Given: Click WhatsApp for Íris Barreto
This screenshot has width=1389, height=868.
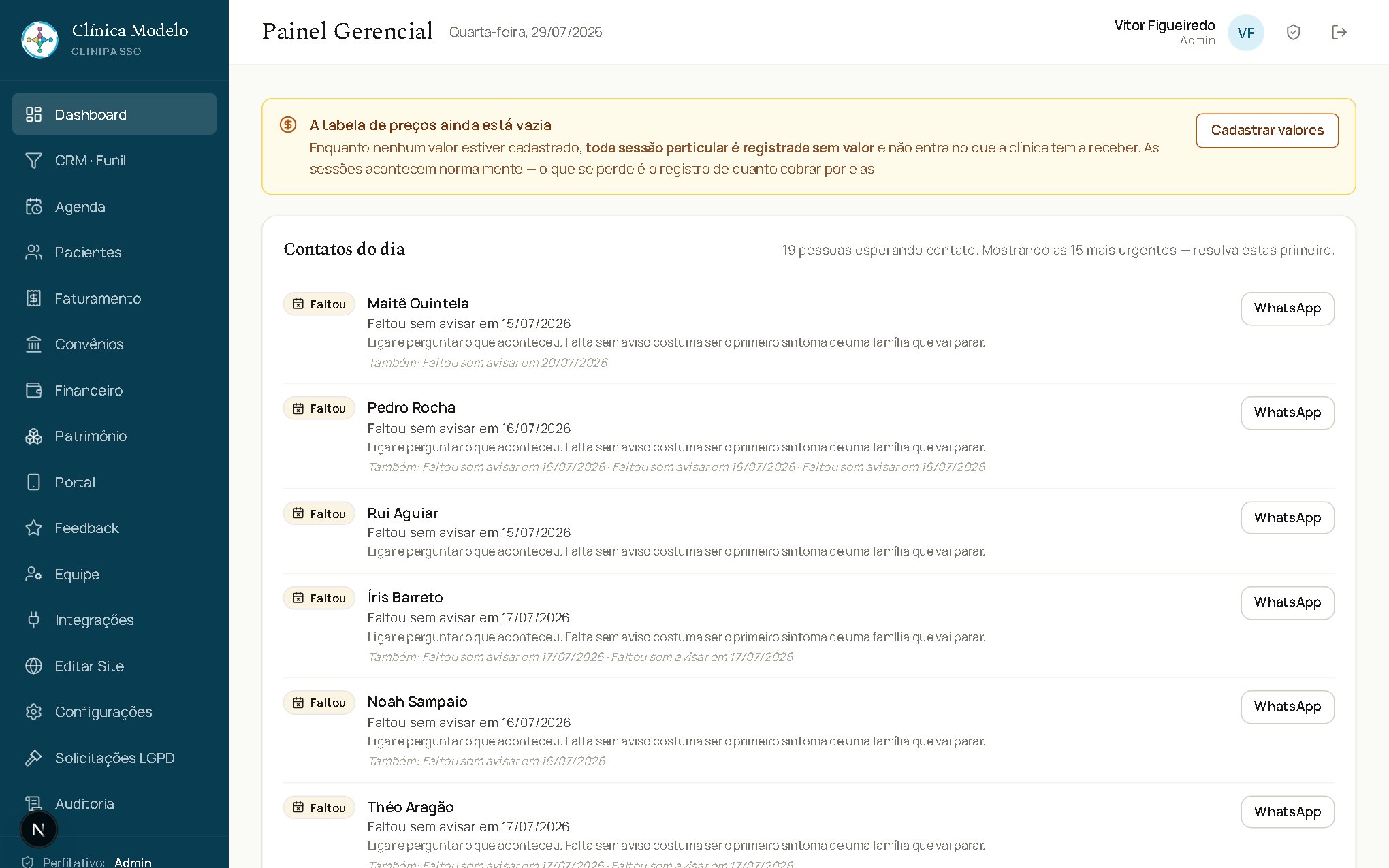Looking at the screenshot, I should [1288, 602].
